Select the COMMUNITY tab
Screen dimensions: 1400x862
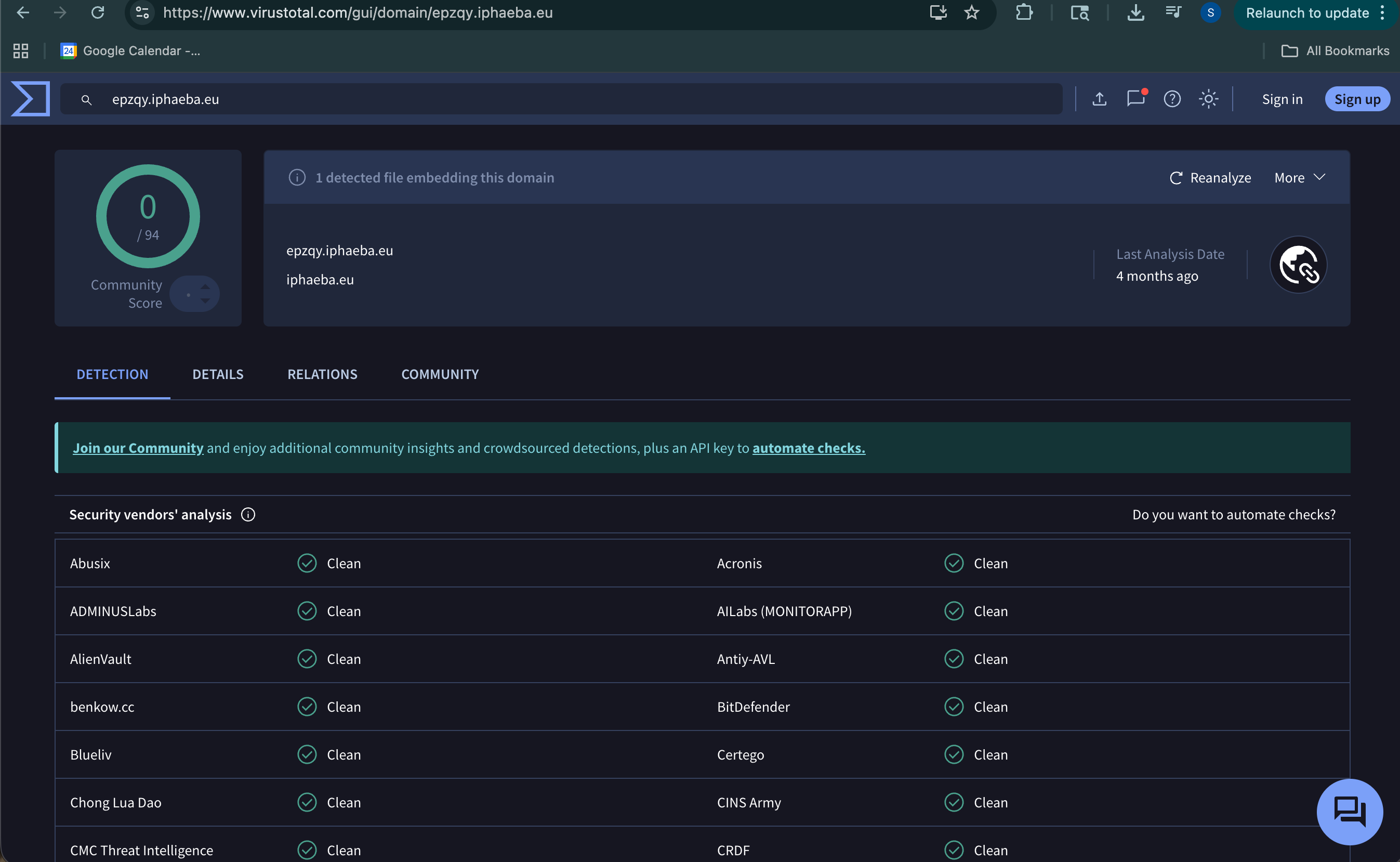440,374
